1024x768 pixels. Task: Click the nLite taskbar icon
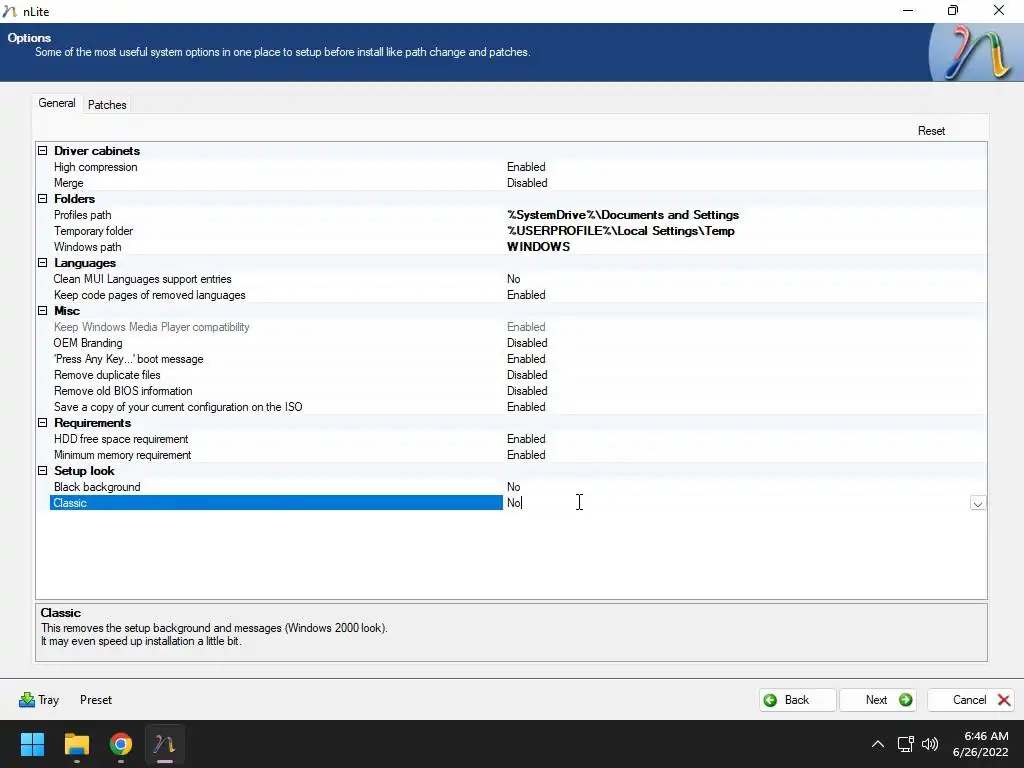tap(165, 744)
